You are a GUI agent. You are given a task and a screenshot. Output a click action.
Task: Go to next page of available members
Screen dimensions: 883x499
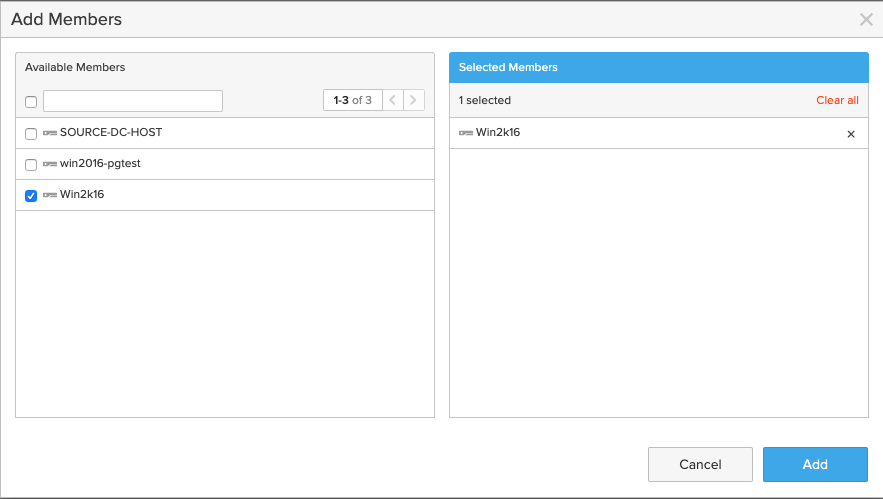414,100
